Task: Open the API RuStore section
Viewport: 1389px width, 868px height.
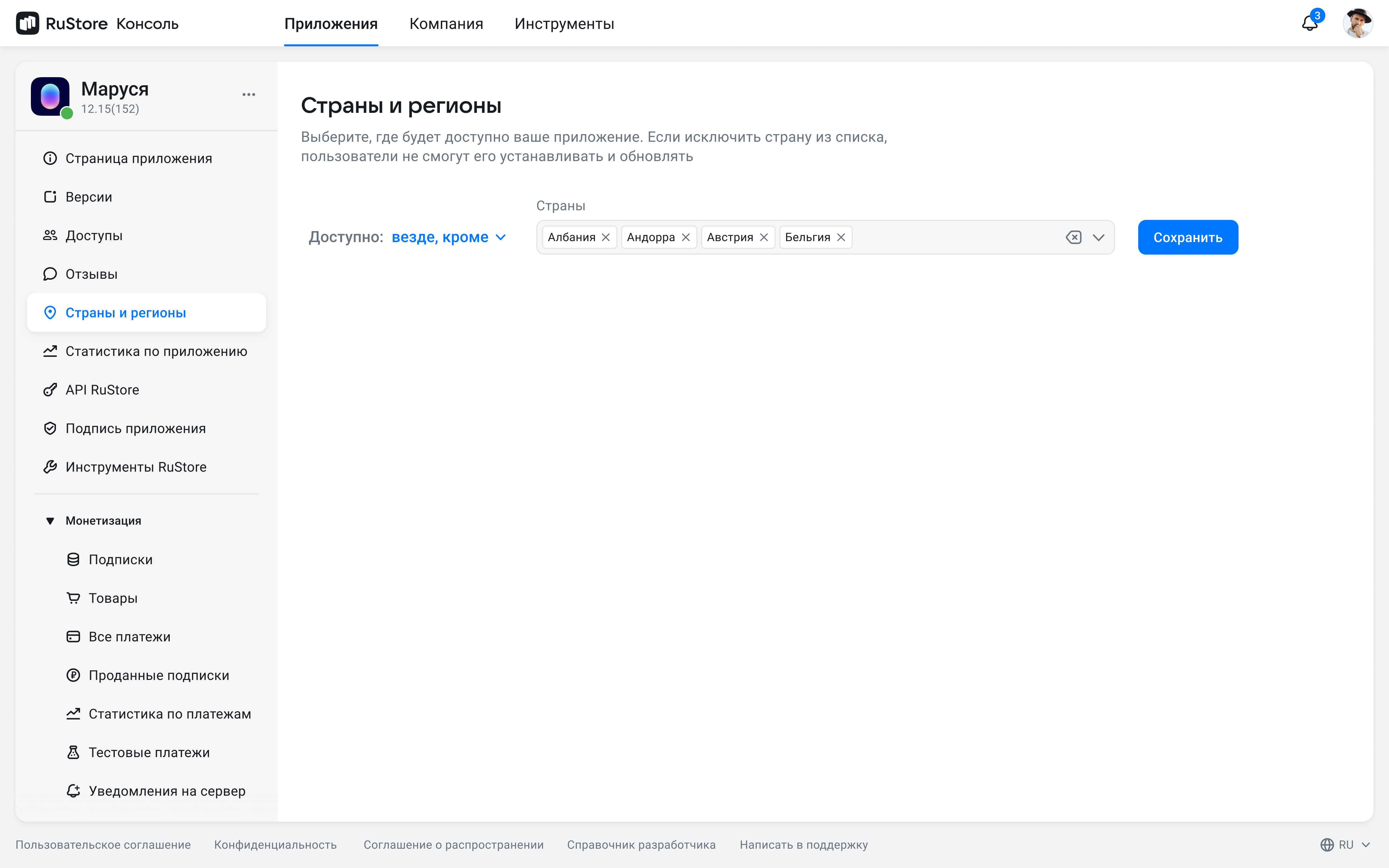Action: click(146, 390)
